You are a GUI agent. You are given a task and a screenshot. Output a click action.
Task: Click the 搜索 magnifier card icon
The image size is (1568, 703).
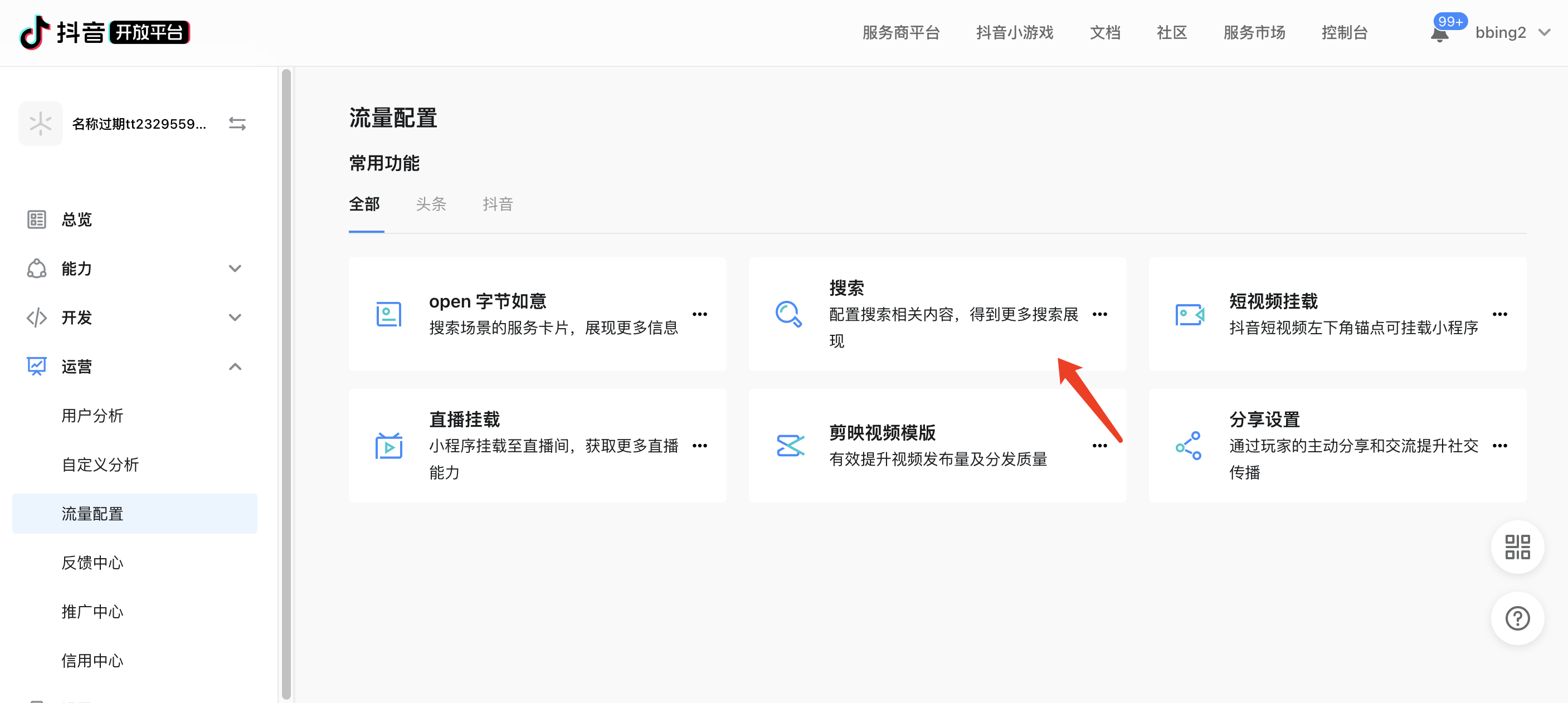pos(789,314)
